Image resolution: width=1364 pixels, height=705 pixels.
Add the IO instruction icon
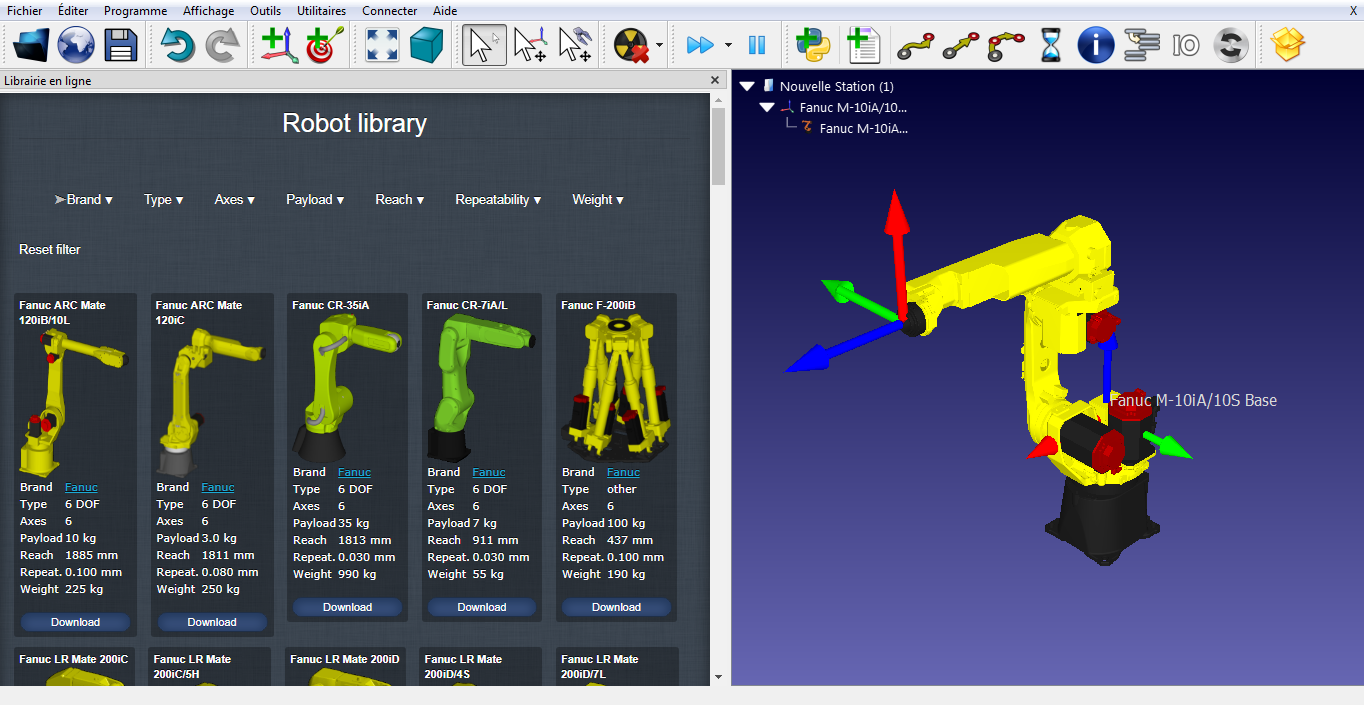pyautogui.click(x=1186, y=45)
